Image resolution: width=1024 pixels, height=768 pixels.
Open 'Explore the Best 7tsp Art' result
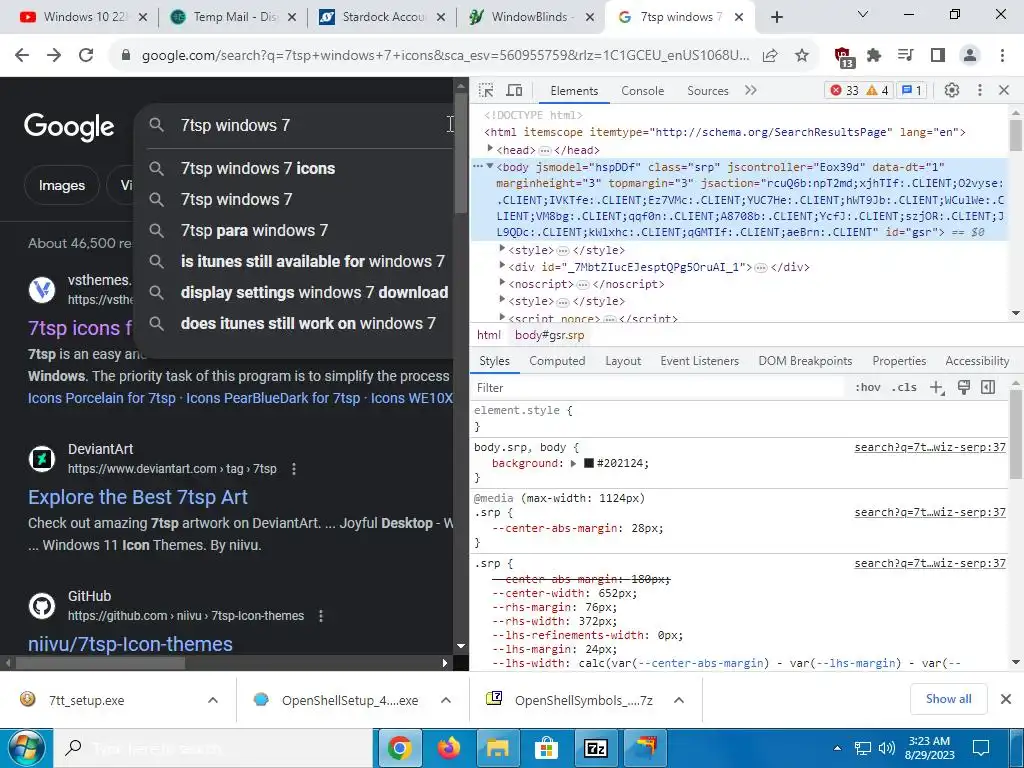[138, 497]
